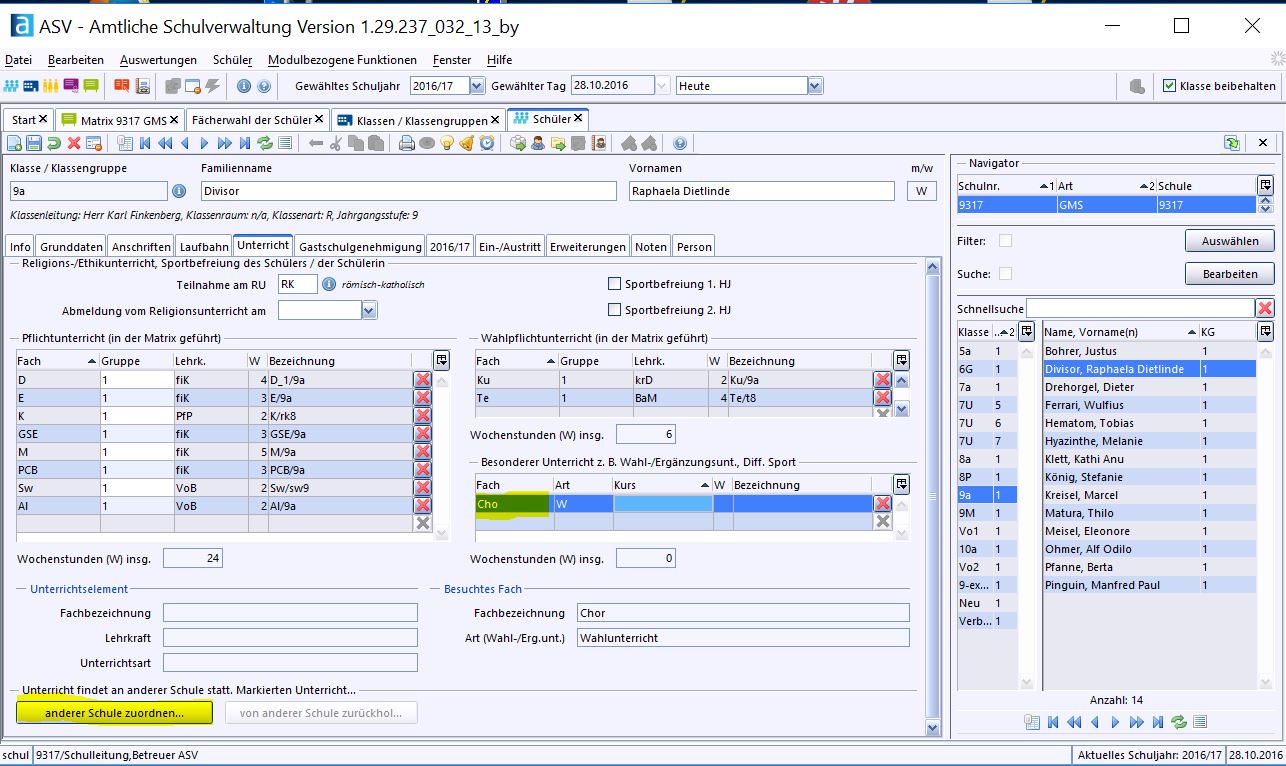Click the printer icon in the Schüler toolbar
This screenshot has height=766, width=1286.
[x=407, y=143]
